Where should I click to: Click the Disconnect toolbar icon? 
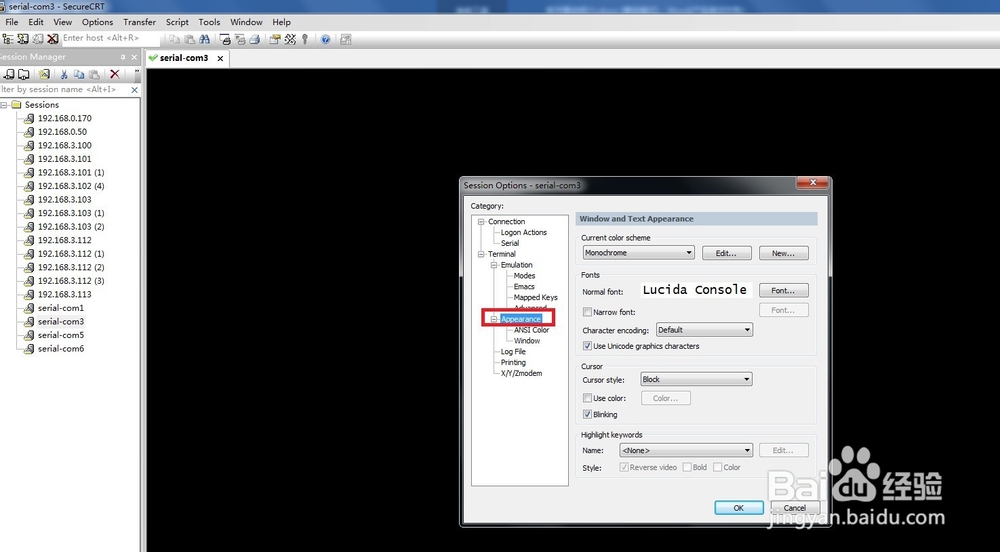click(x=52, y=39)
